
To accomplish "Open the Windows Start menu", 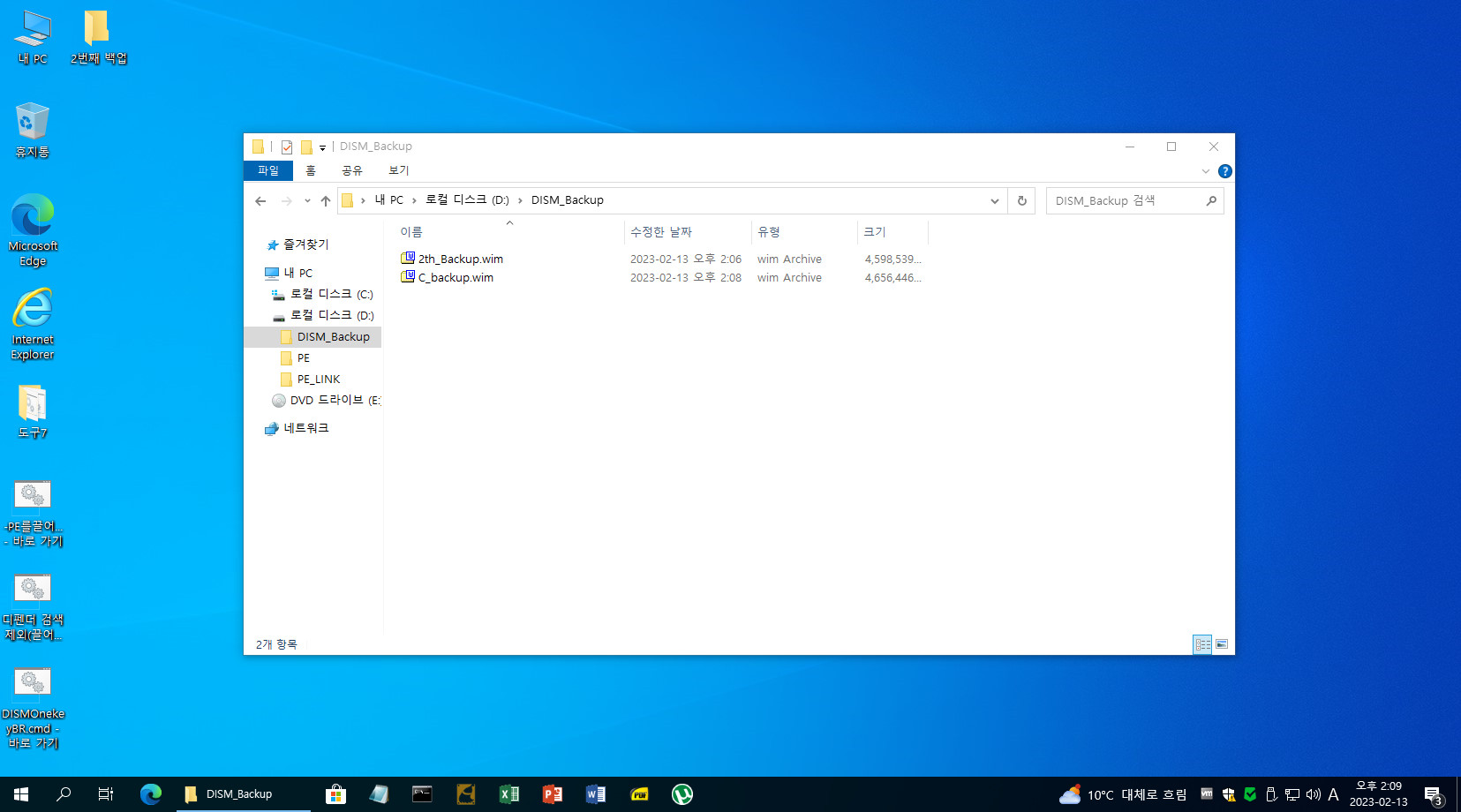I will point(21,794).
